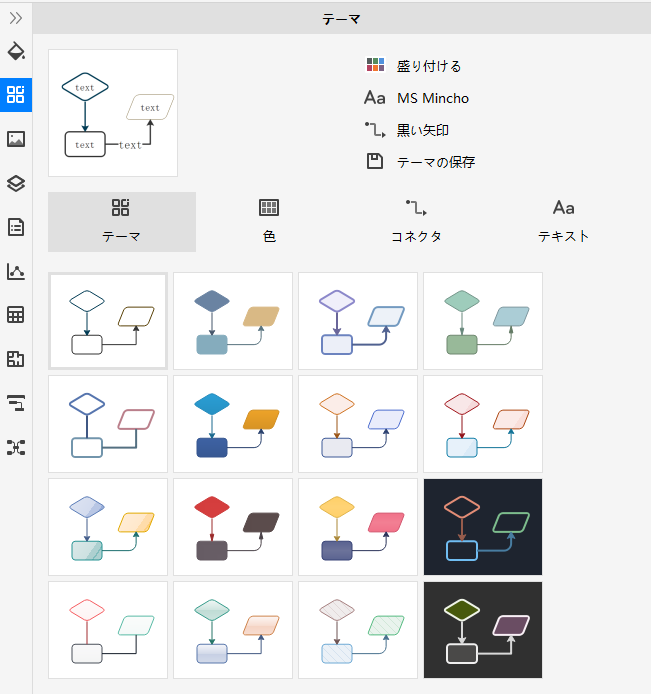This screenshot has height=694, width=651.
Task: Click the floppy disk save icon
Action: pos(375,161)
